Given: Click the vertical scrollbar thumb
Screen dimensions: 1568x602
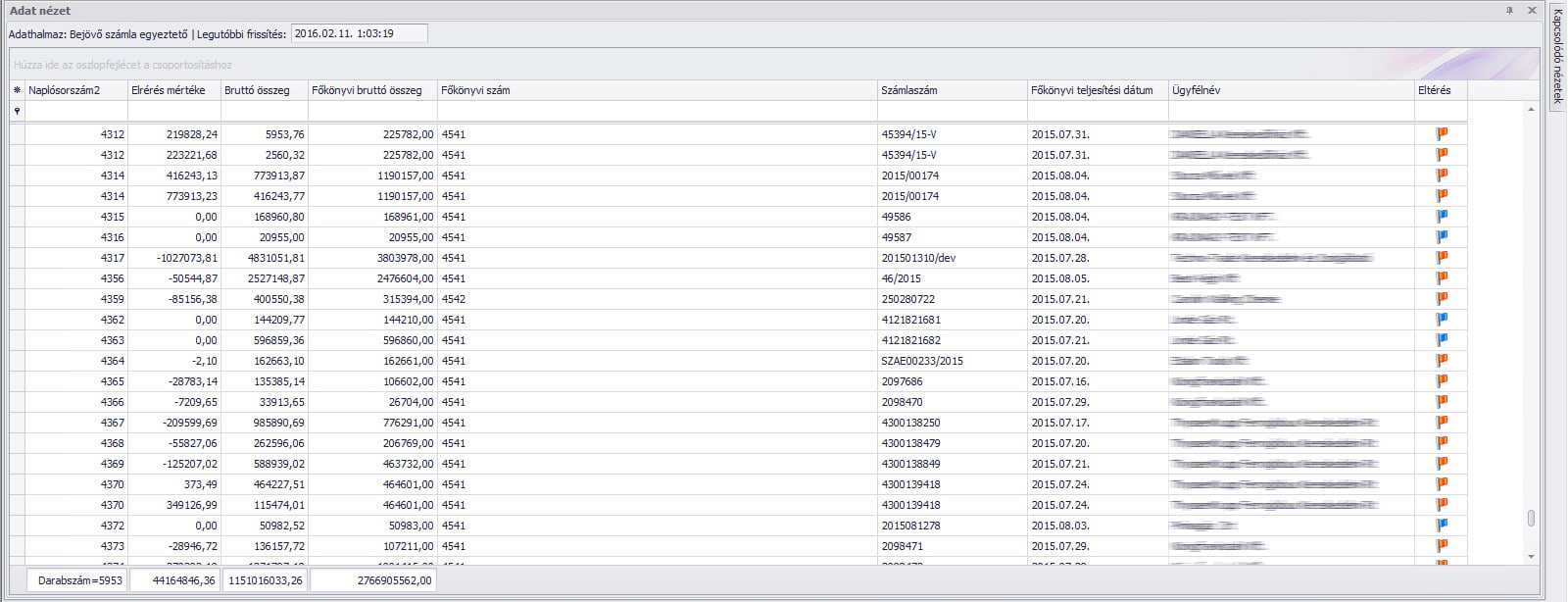Looking at the screenshot, I should click(1532, 518).
